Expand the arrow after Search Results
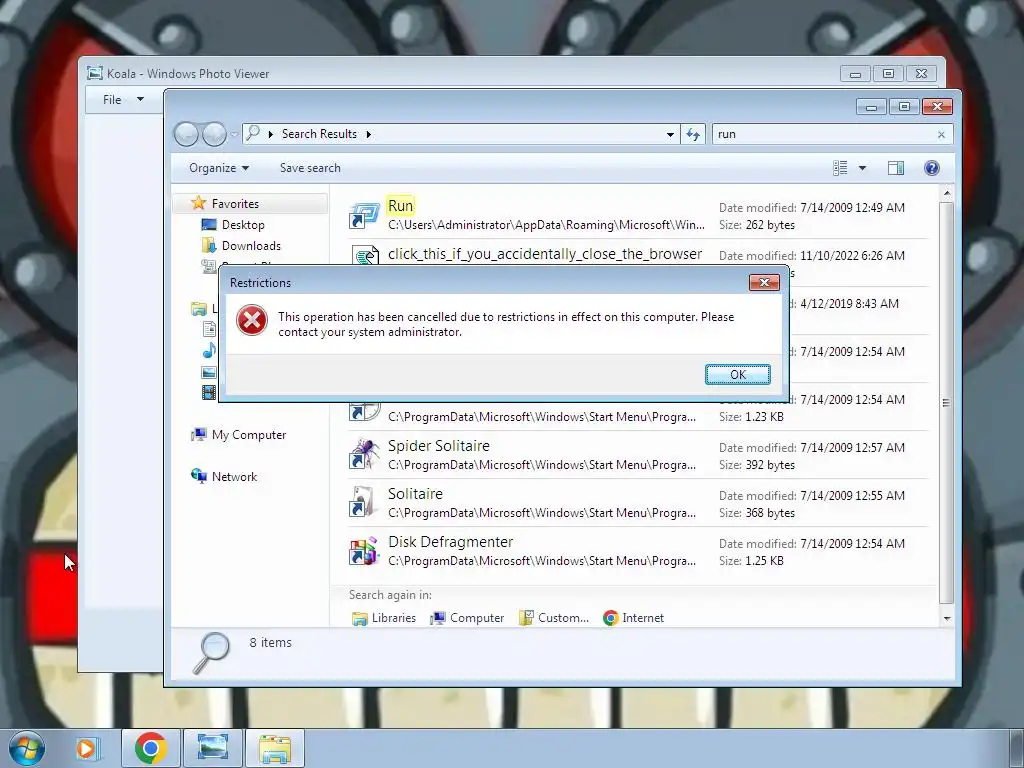This screenshot has height=768, width=1024. point(368,134)
